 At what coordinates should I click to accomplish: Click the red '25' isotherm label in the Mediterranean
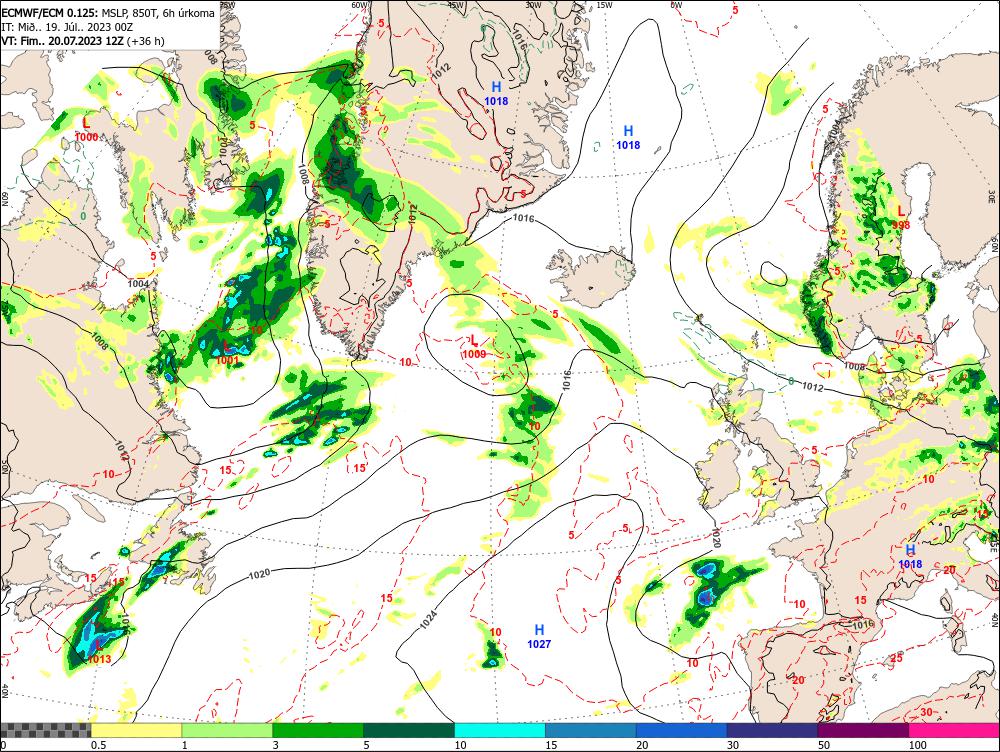(x=897, y=658)
